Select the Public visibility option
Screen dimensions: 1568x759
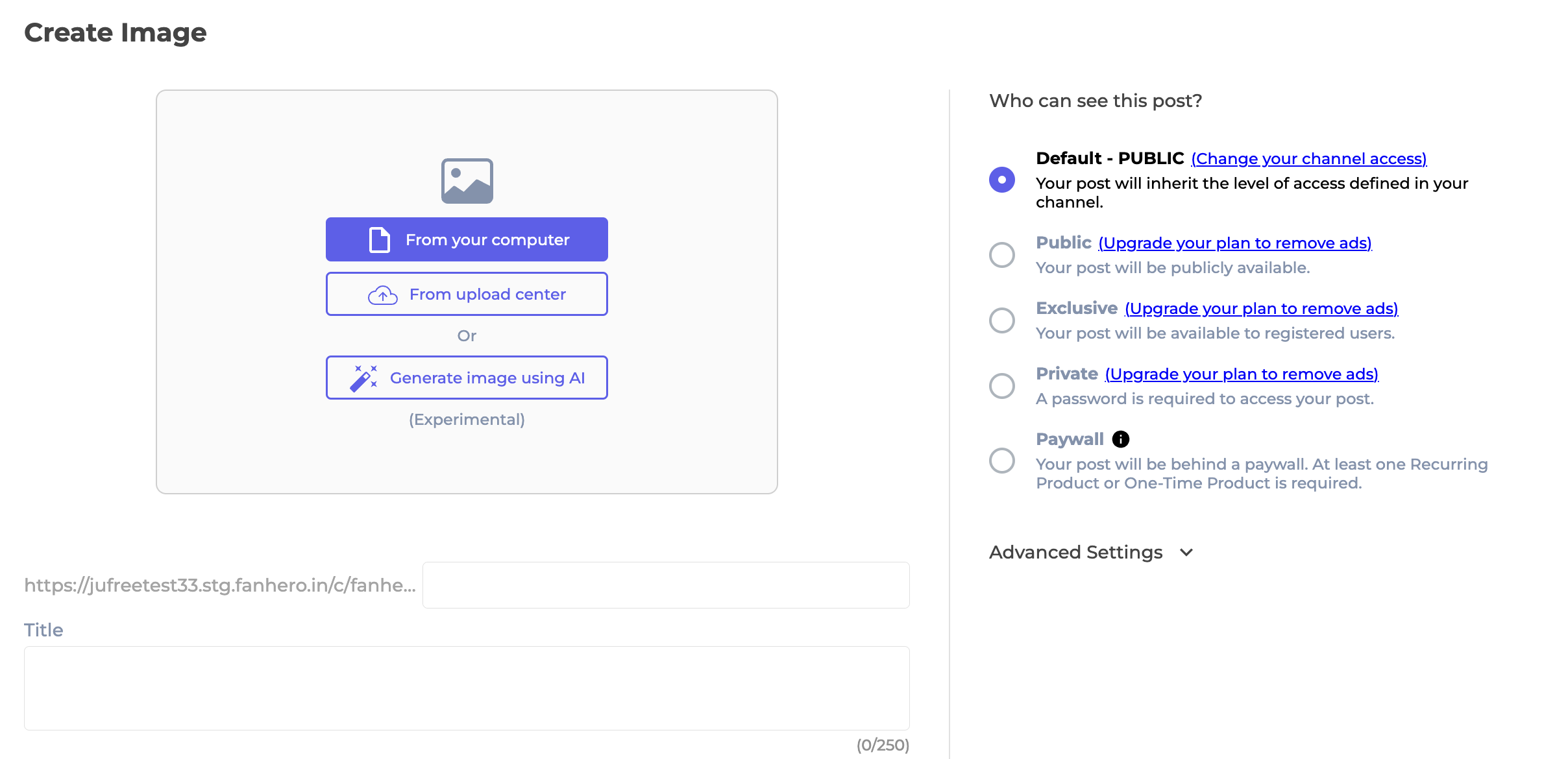point(1001,255)
